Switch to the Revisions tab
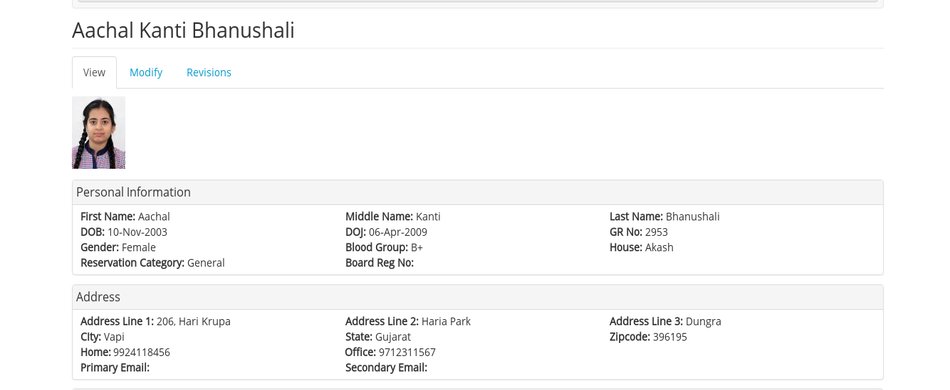This screenshot has width=950, height=390. coord(208,73)
